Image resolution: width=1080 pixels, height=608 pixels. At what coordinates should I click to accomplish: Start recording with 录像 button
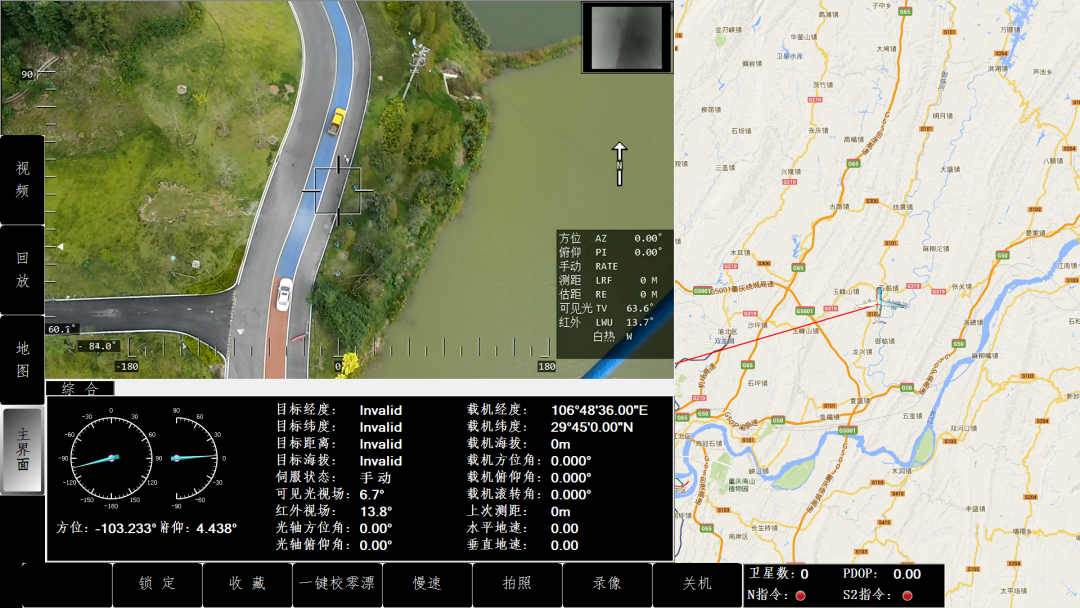click(x=607, y=584)
